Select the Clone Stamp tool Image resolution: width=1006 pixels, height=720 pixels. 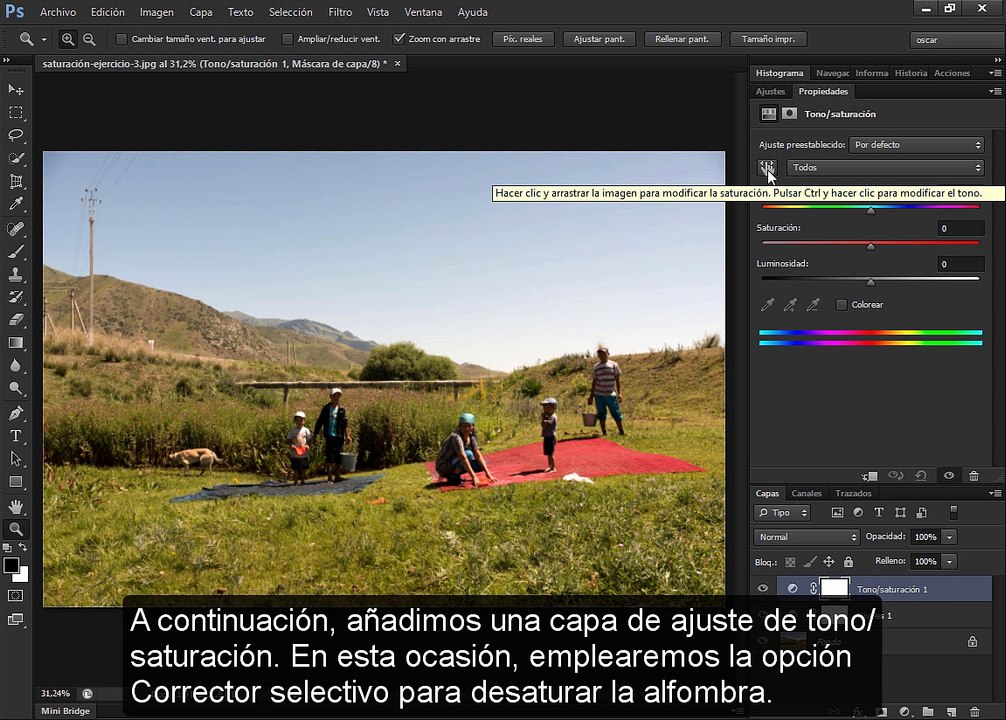[x=16, y=275]
